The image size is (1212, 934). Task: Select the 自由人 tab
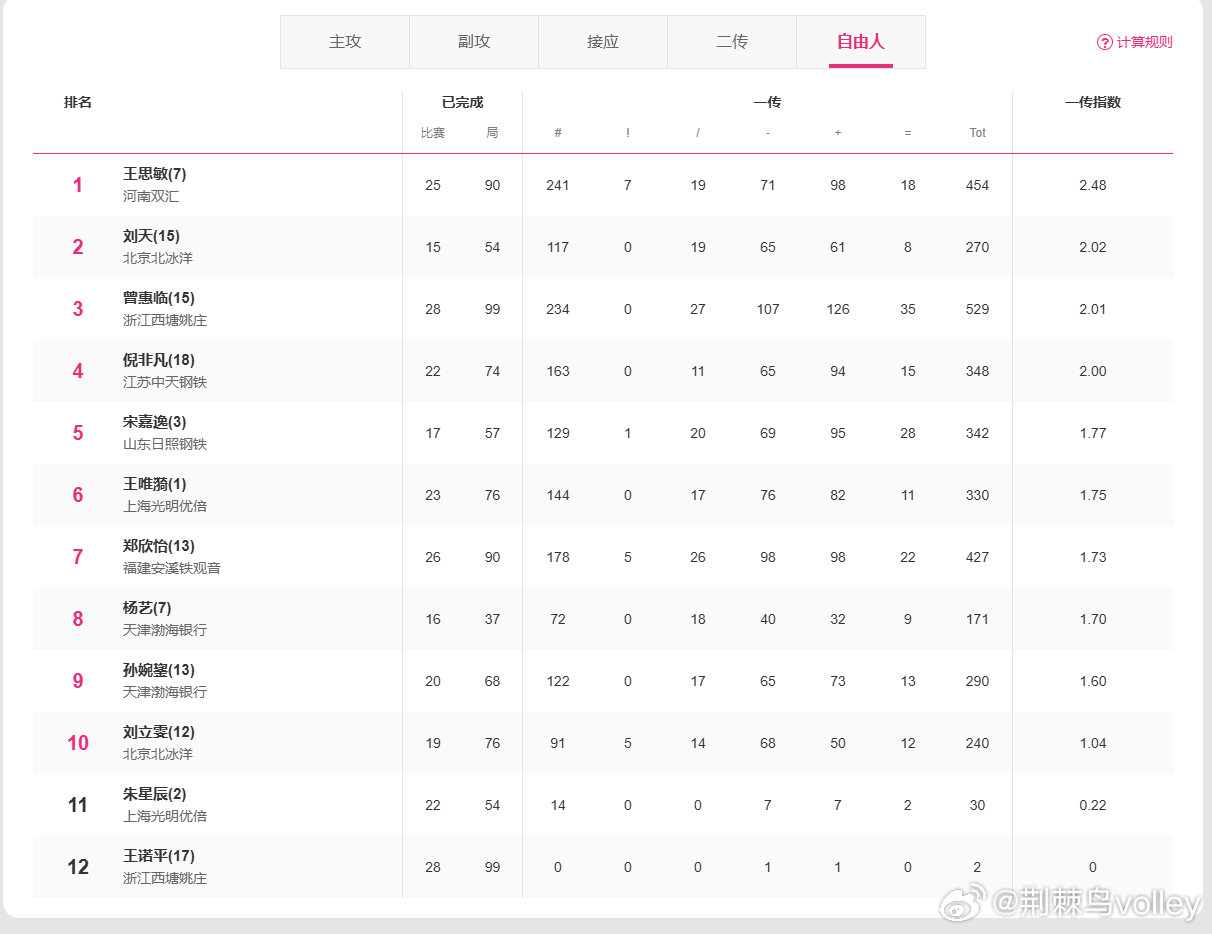(861, 42)
